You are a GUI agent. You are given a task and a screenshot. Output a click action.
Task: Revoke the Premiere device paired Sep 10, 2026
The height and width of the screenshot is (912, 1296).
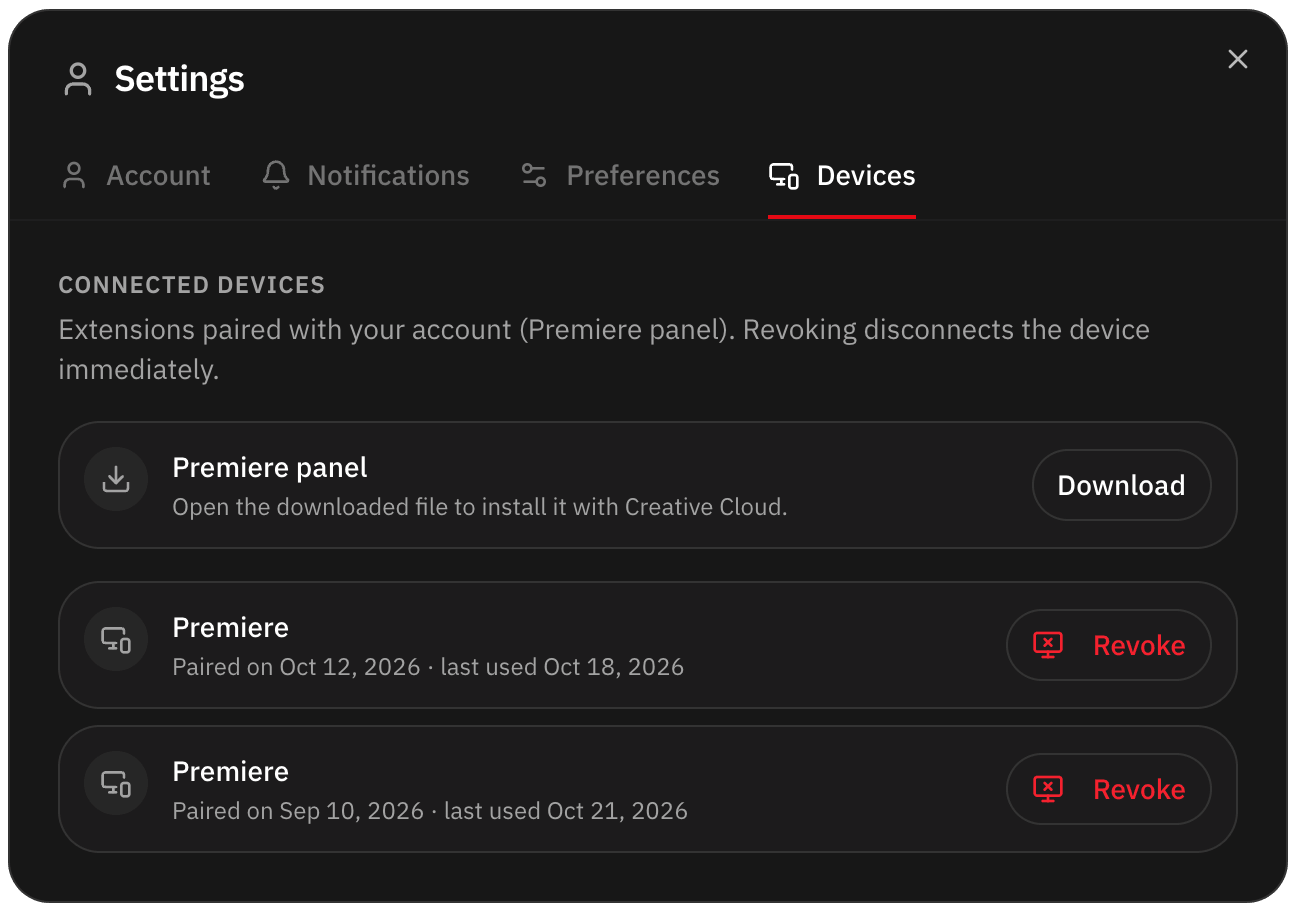coord(1108,789)
